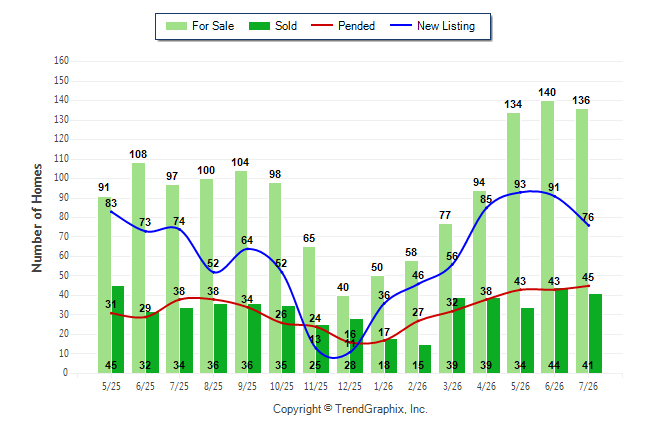646x434 pixels.
Task: Select the Pended point labeled 45 at 7/26
Action: click(x=588, y=286)
